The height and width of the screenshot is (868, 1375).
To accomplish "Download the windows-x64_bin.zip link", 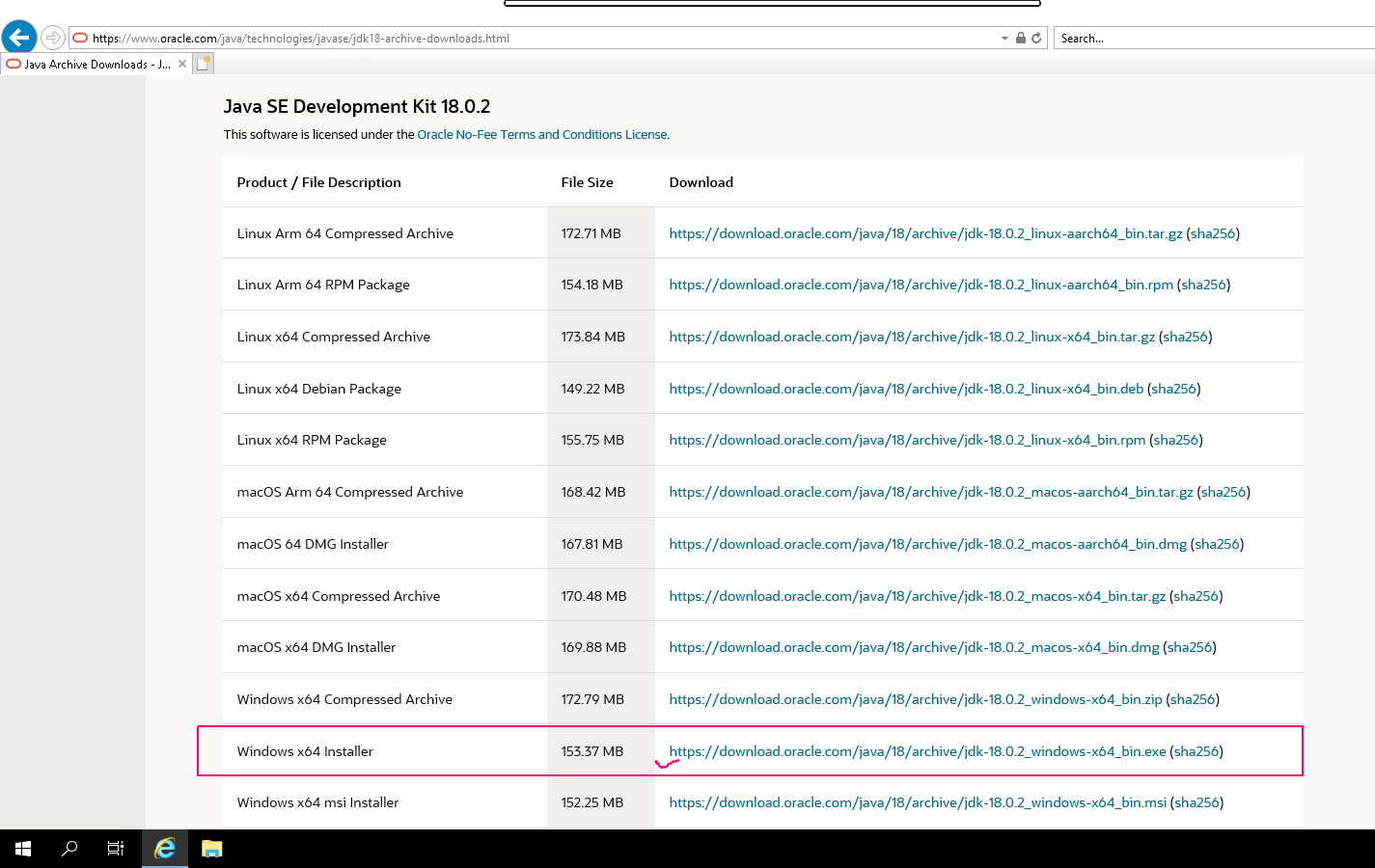I will tap(916, 699).
